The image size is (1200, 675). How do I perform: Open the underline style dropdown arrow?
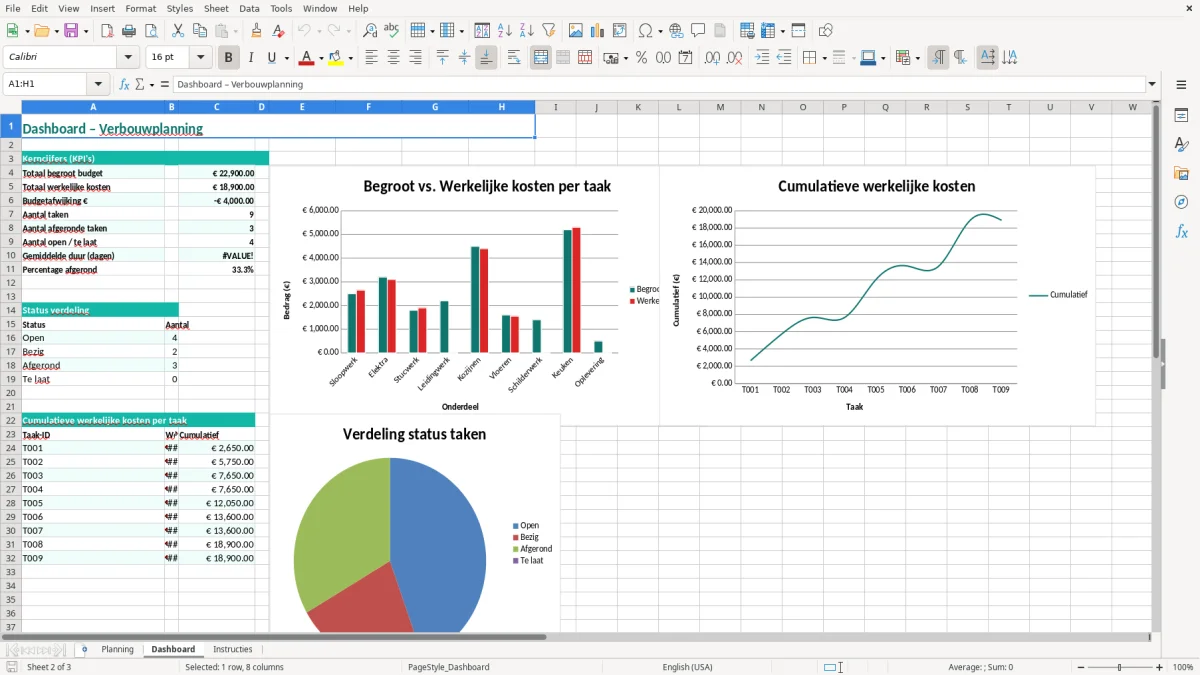tap(286, 58)
